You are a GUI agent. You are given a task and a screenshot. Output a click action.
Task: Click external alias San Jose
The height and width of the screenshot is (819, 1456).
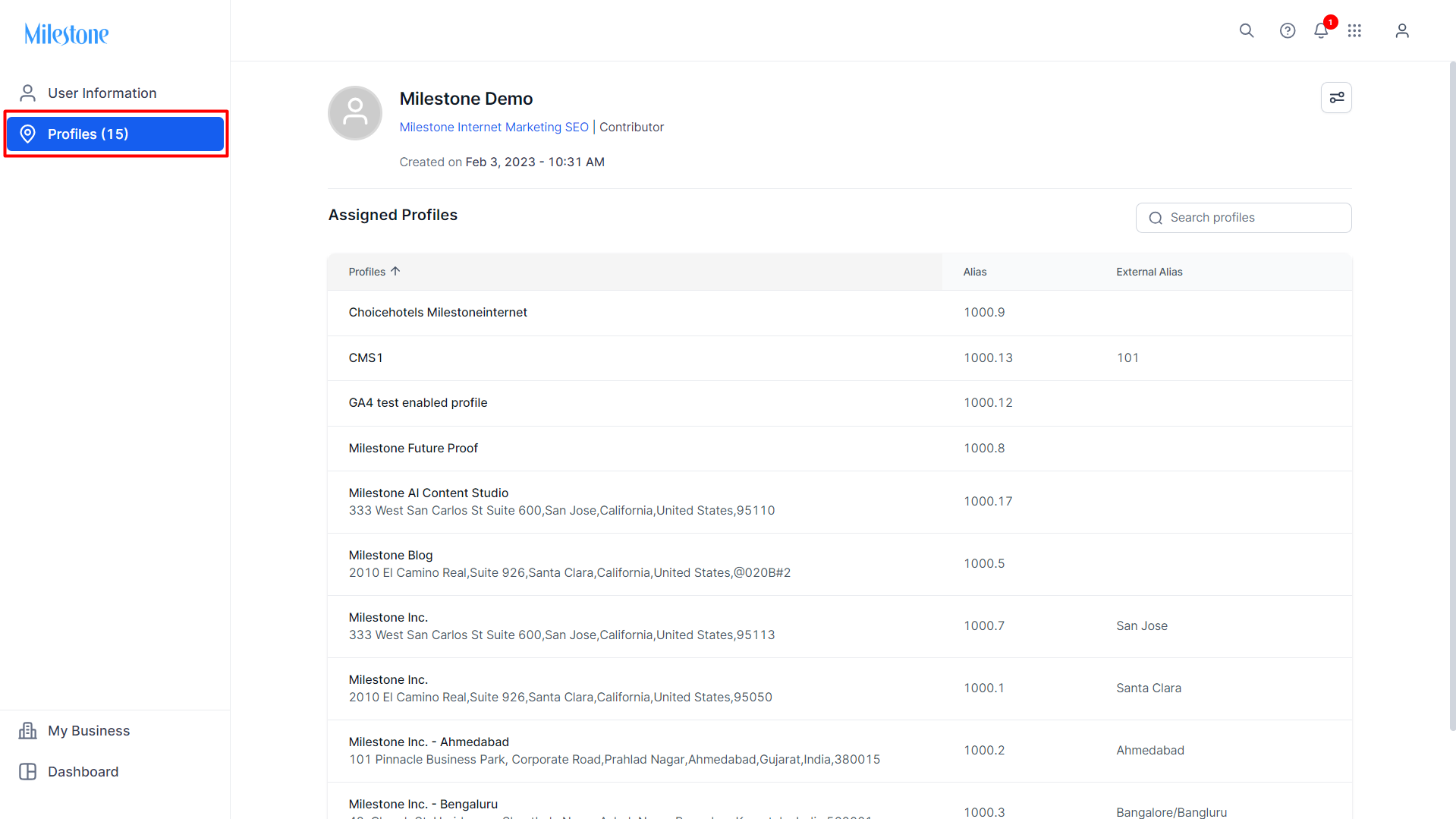click(1142, 626)
